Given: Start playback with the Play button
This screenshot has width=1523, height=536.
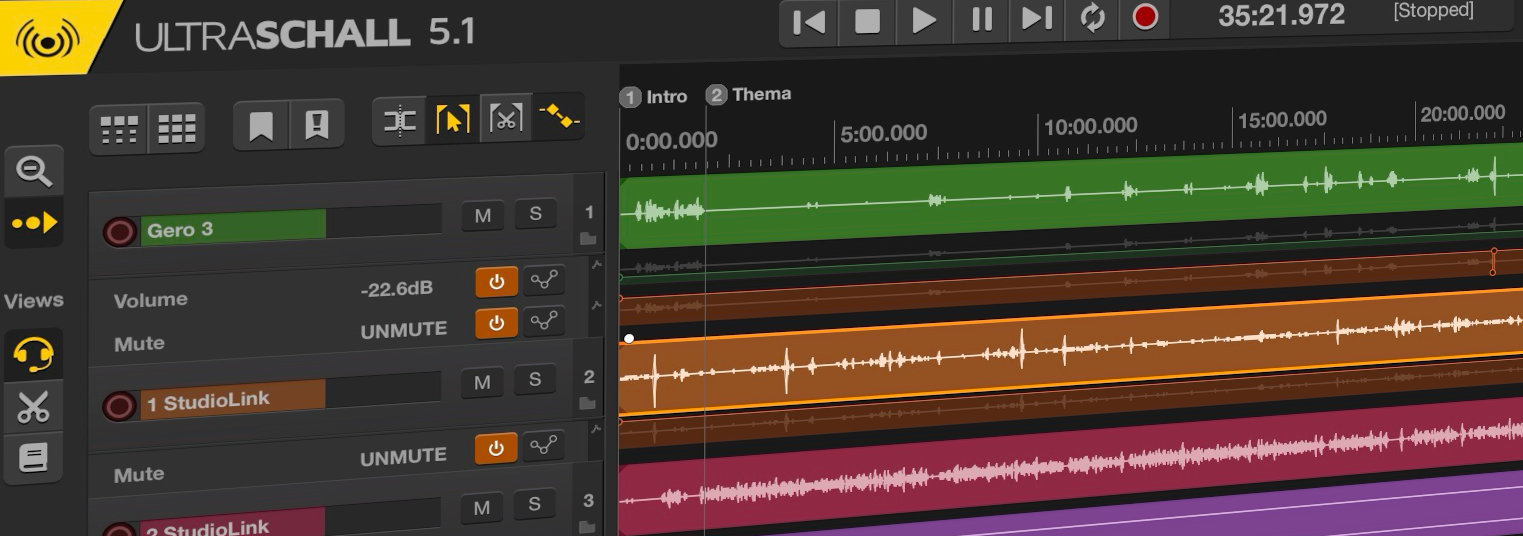Looking at the screenshot, I should pyautogui.click(x=925, y=20).
